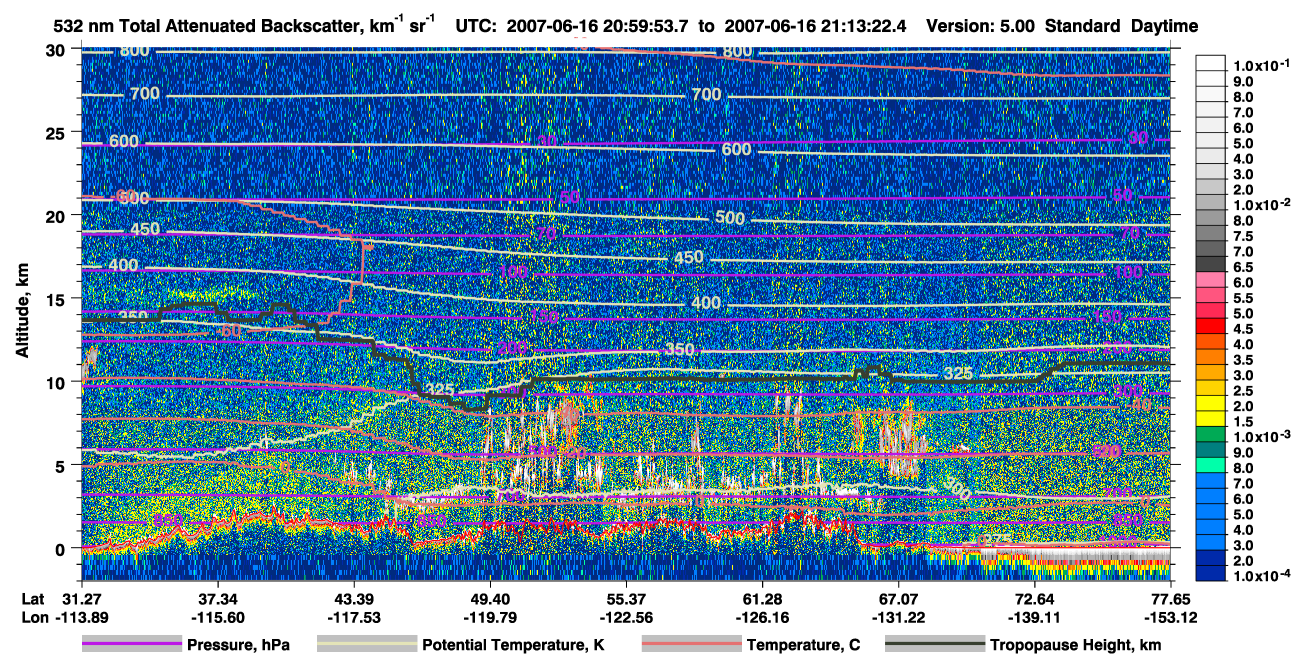Screen dimensions: 1300x667
Task: Click the latitude value 55.37
Action: tap(626, 597)
